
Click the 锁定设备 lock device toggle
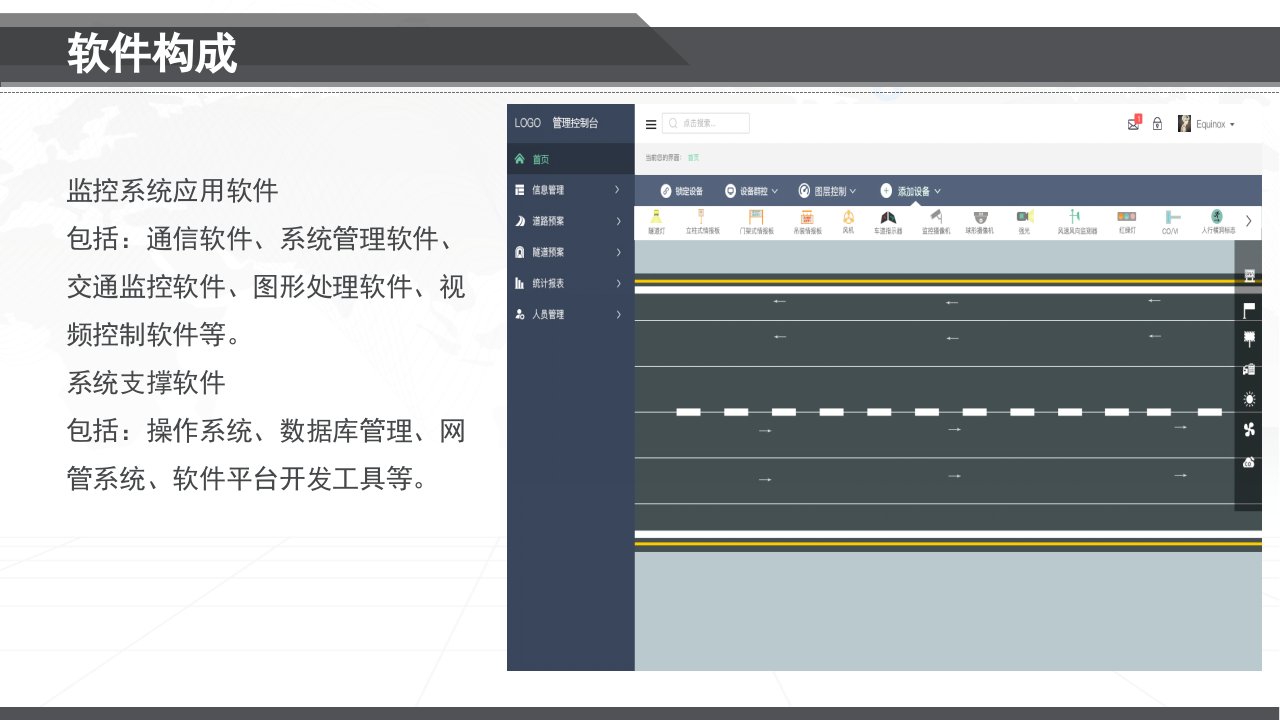pos(682,191)
